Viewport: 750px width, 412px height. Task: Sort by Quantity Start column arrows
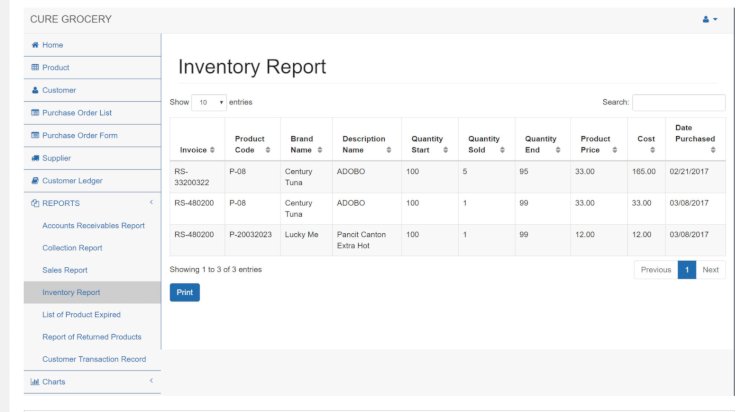(x=445, y=150)
